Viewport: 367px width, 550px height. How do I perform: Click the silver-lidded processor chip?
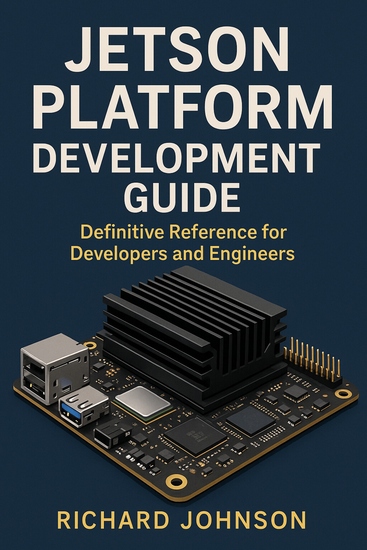click(x=143, y=403)
